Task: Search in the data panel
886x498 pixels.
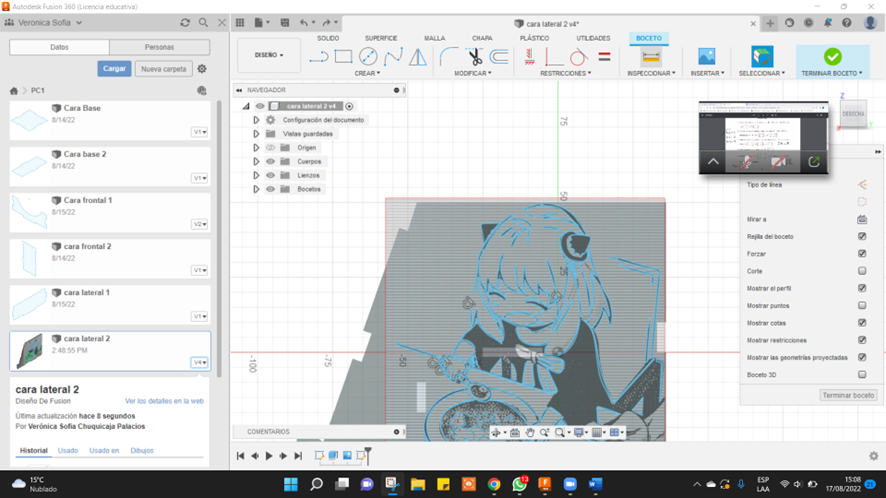Action: coord(203,23)
